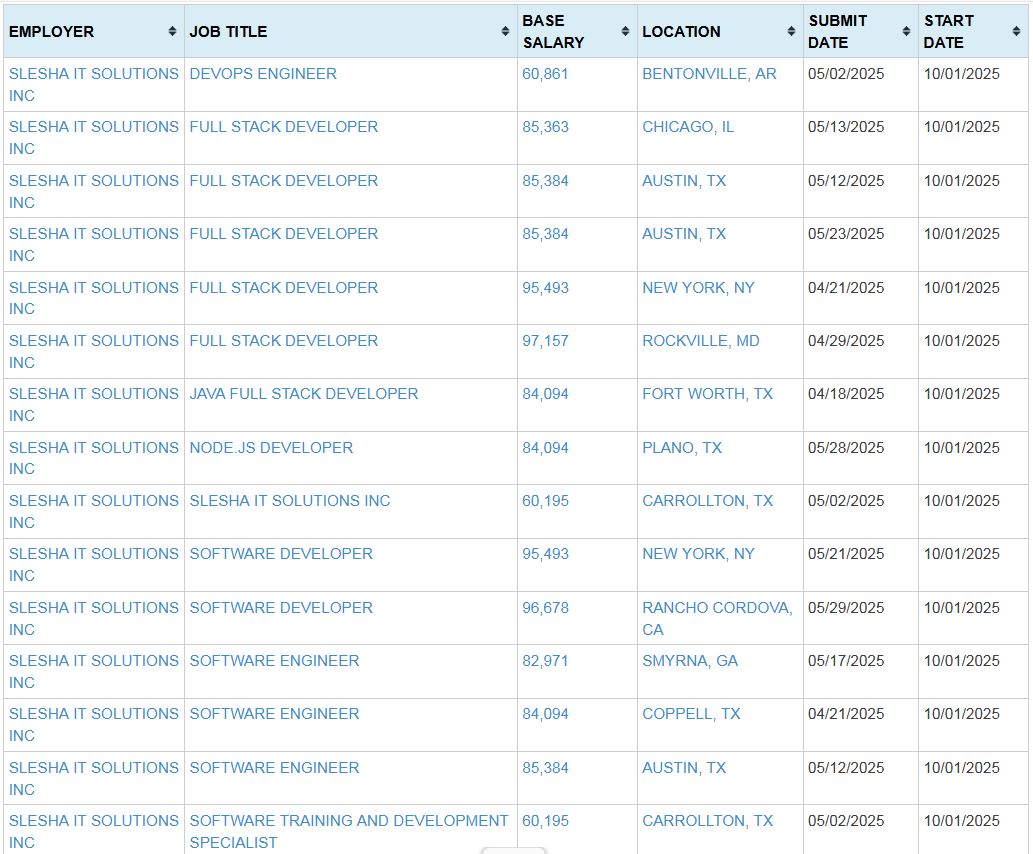
Task: Open SMYRNA, GA location link
Action: point(690,660)
